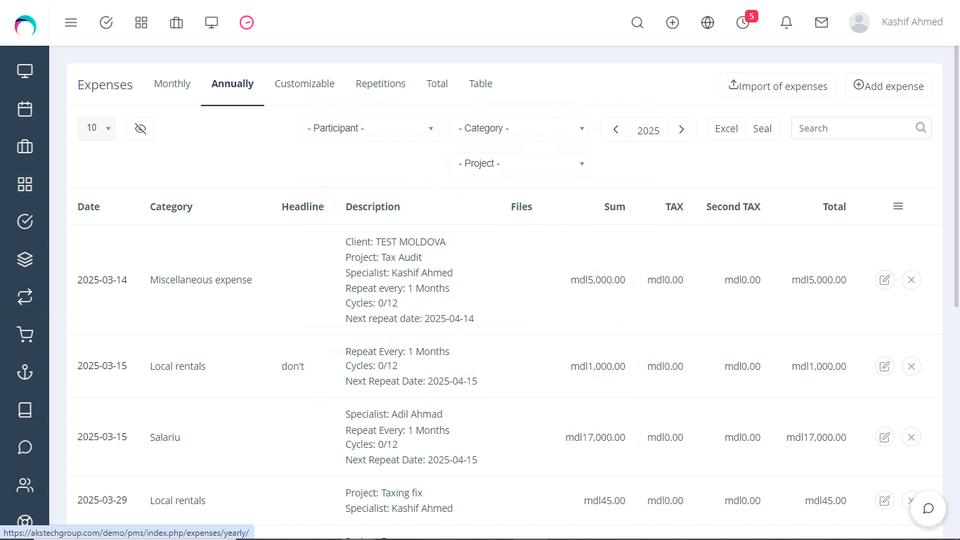This screenshot has width=960, height=540.
Task: Switch to the Monthly tab
Action: pos(172,84)
